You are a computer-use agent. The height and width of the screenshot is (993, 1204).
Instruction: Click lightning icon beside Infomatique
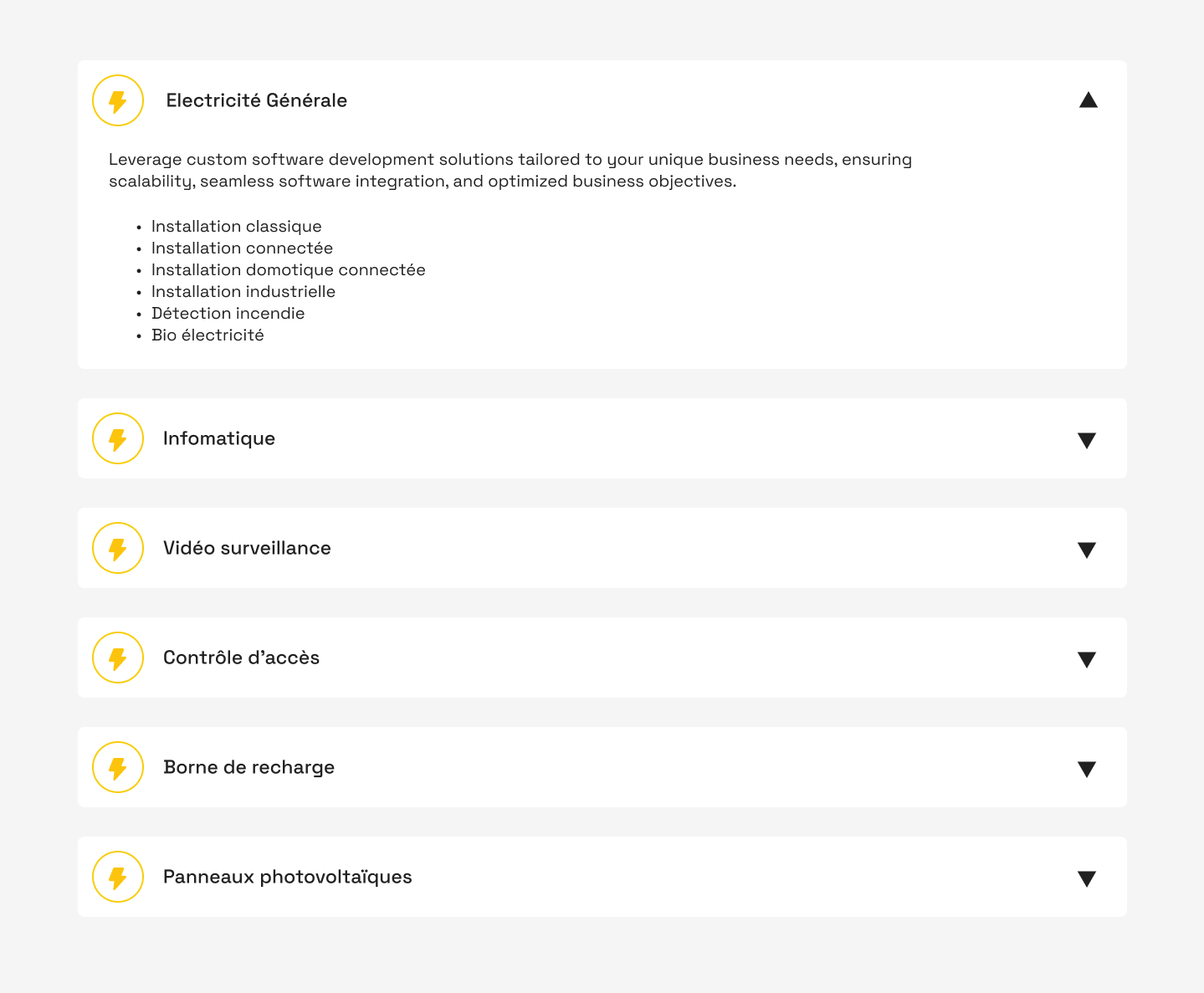pos(118,438)
